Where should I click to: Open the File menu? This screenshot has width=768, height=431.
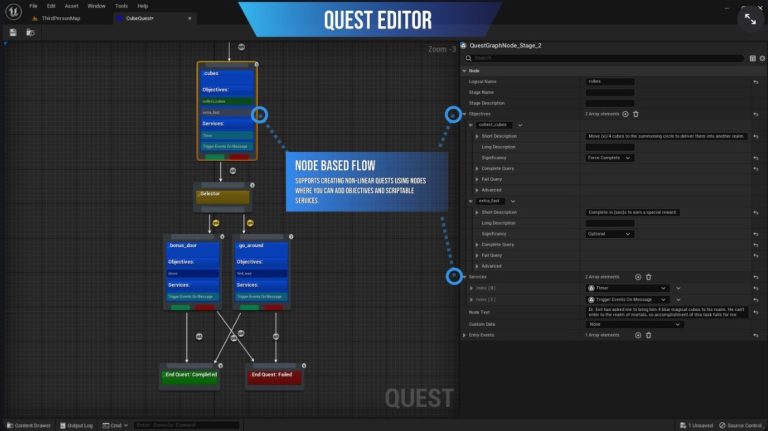[x=33, y=6]
